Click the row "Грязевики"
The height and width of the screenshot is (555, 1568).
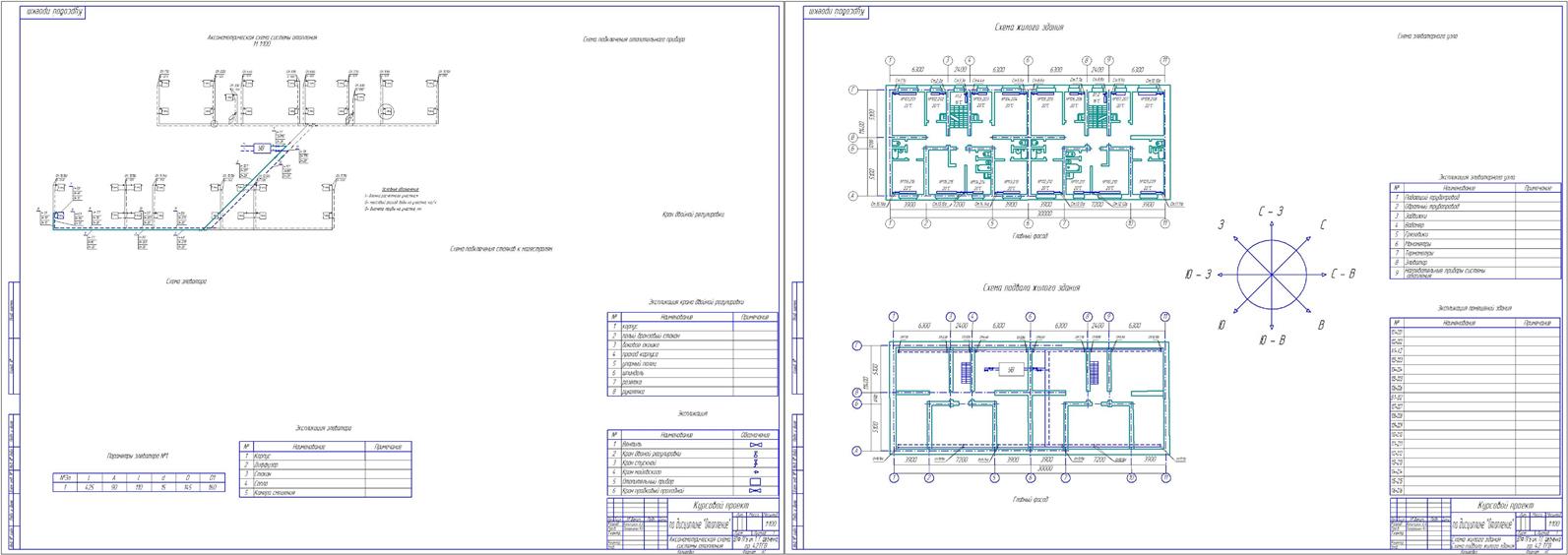tap(1476, 233)
